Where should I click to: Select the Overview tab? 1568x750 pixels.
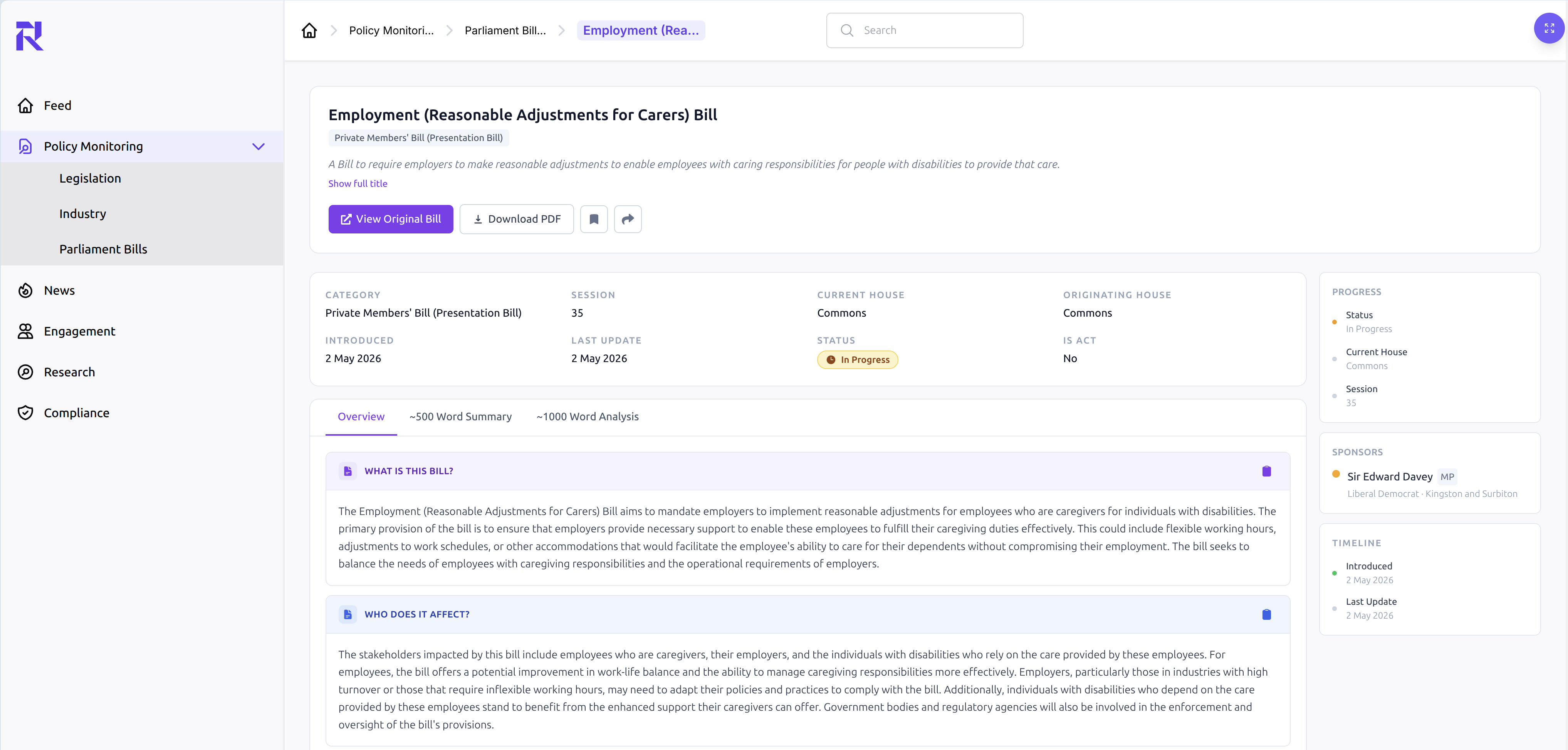tap(361, 416)
